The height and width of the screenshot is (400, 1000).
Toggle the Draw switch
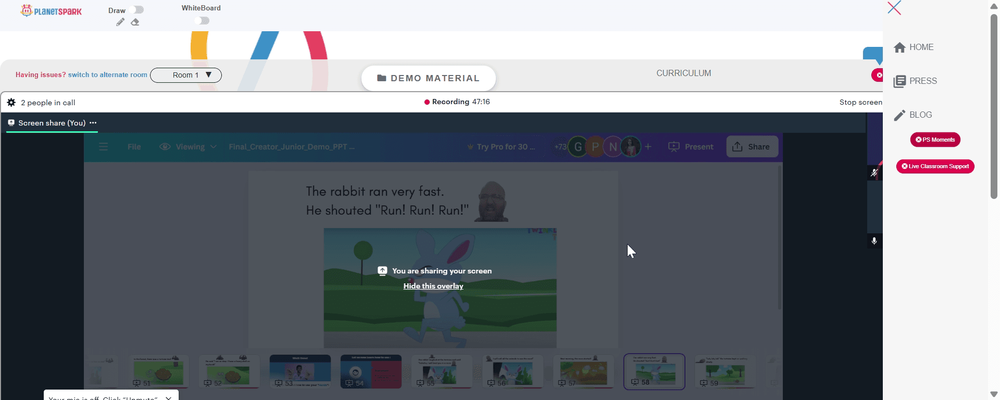[136, 10]
